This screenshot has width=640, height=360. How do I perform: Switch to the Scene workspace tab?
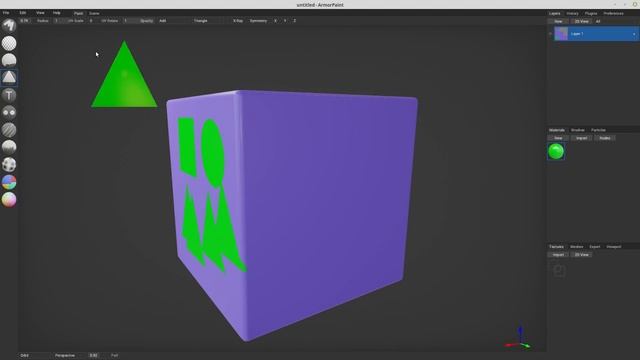coord(94,13)
